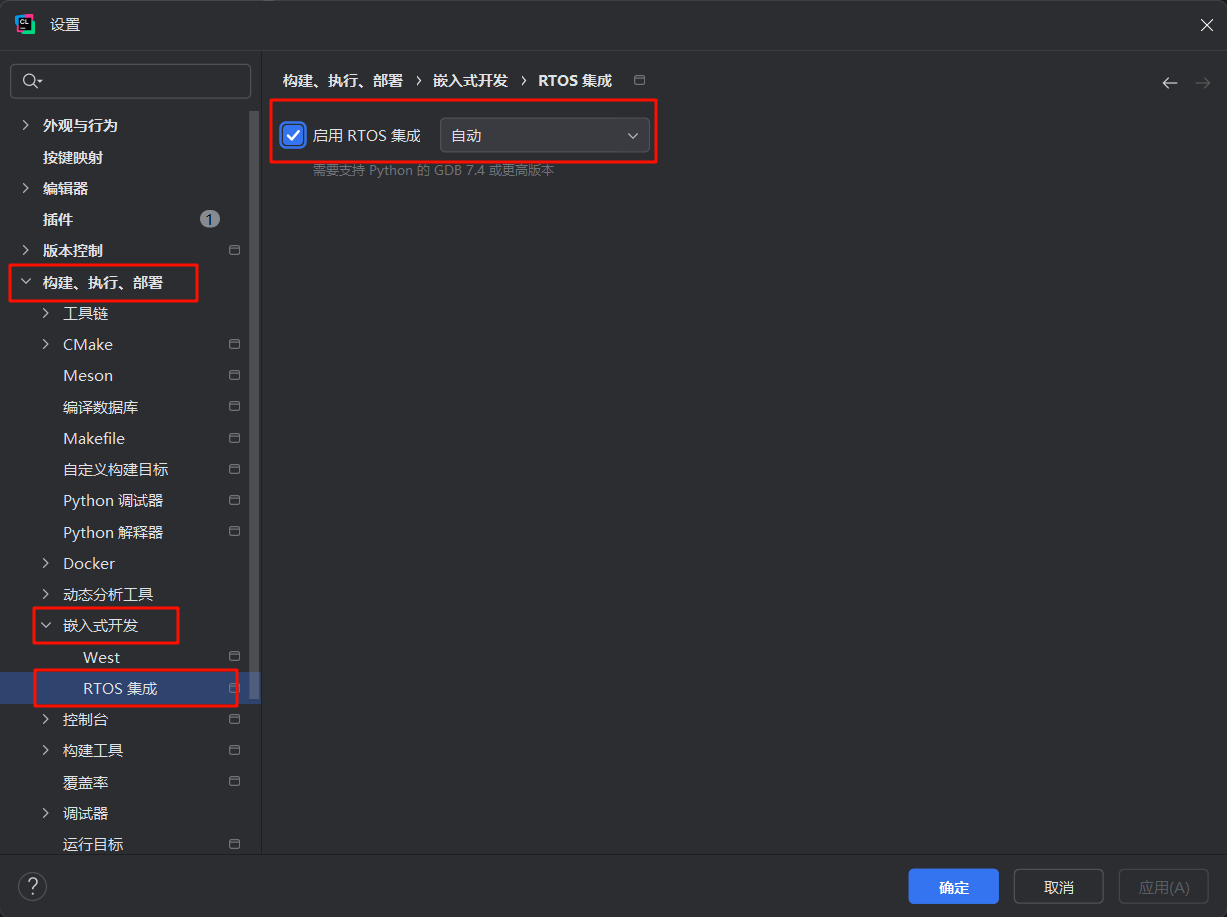Click project settings icon next to 版本控制
Image resolution: width=1227 pixels, height=917 pixels.
click(x=234, y=250)
